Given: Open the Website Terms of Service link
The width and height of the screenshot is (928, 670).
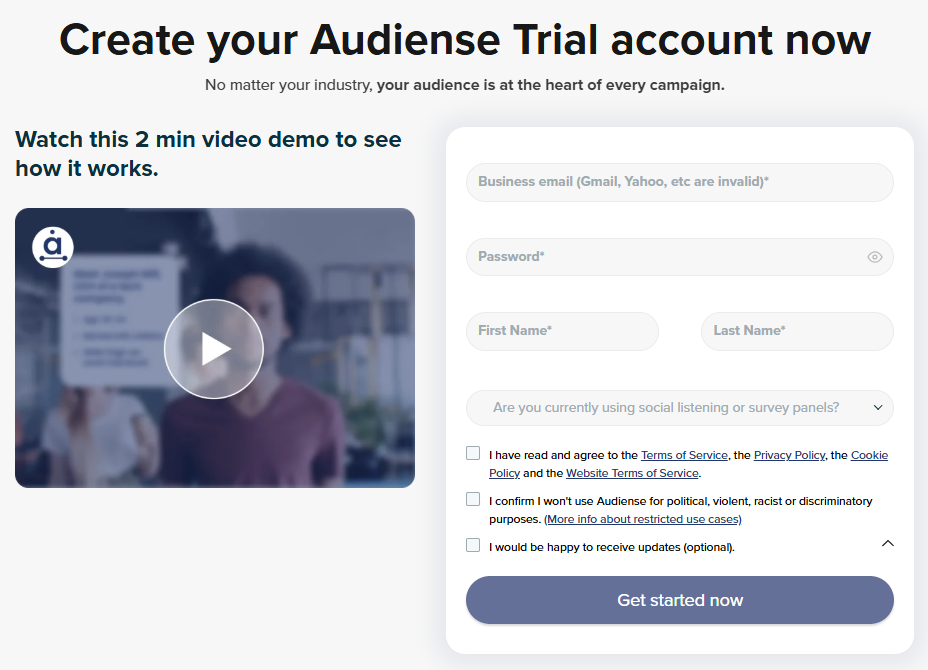Looking at the screenshot, I should pos(632,473).
